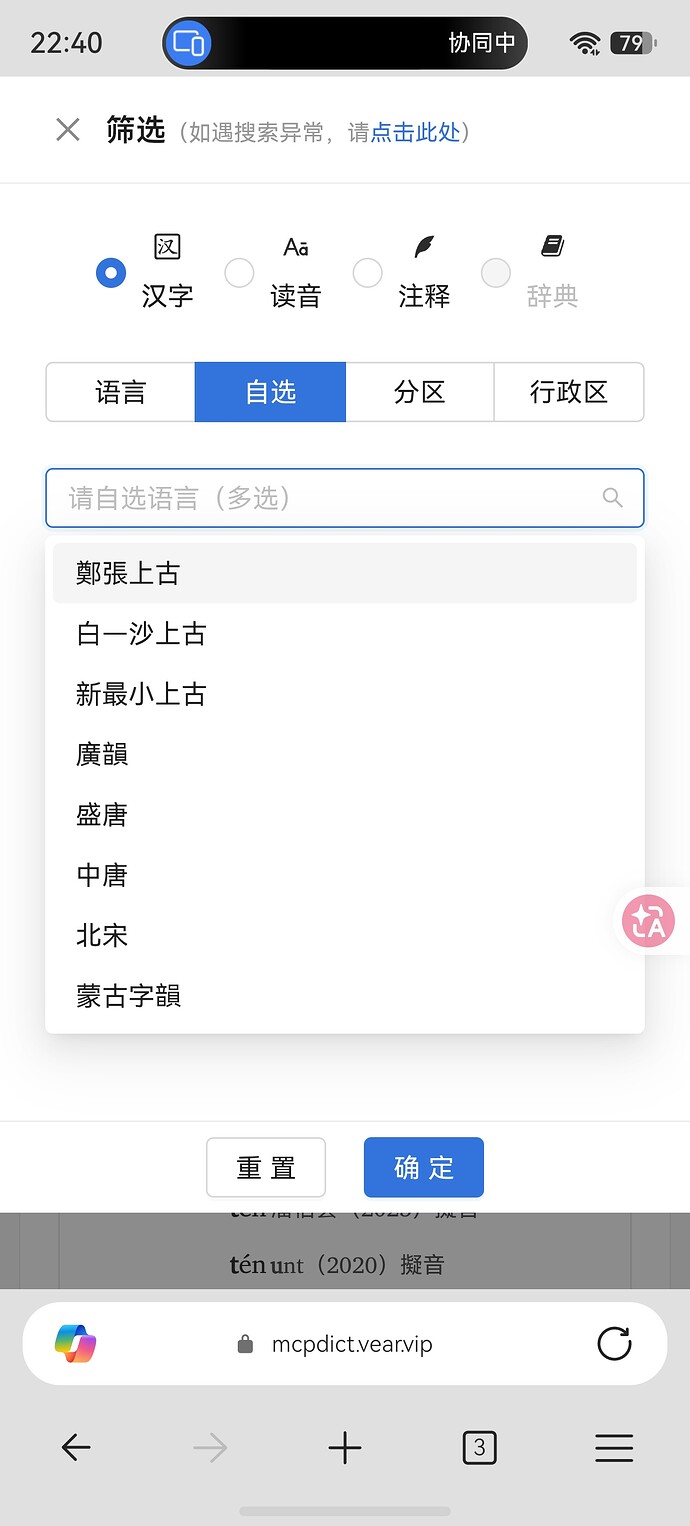Click the 汉字 Chinese character icon
The image size is (690, 1526).
pyautogui.click(x=166, y=247)
